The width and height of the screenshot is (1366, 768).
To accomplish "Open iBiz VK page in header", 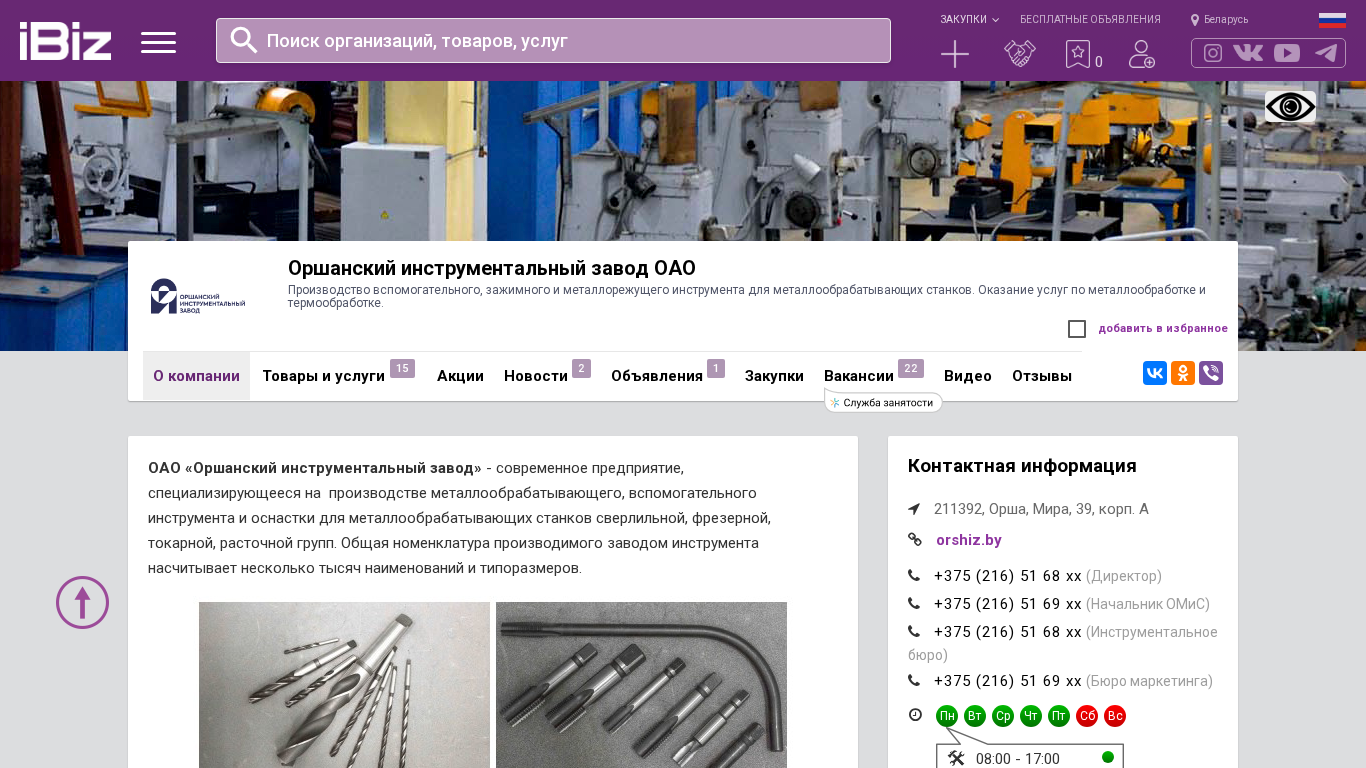I will point(1248,53).
